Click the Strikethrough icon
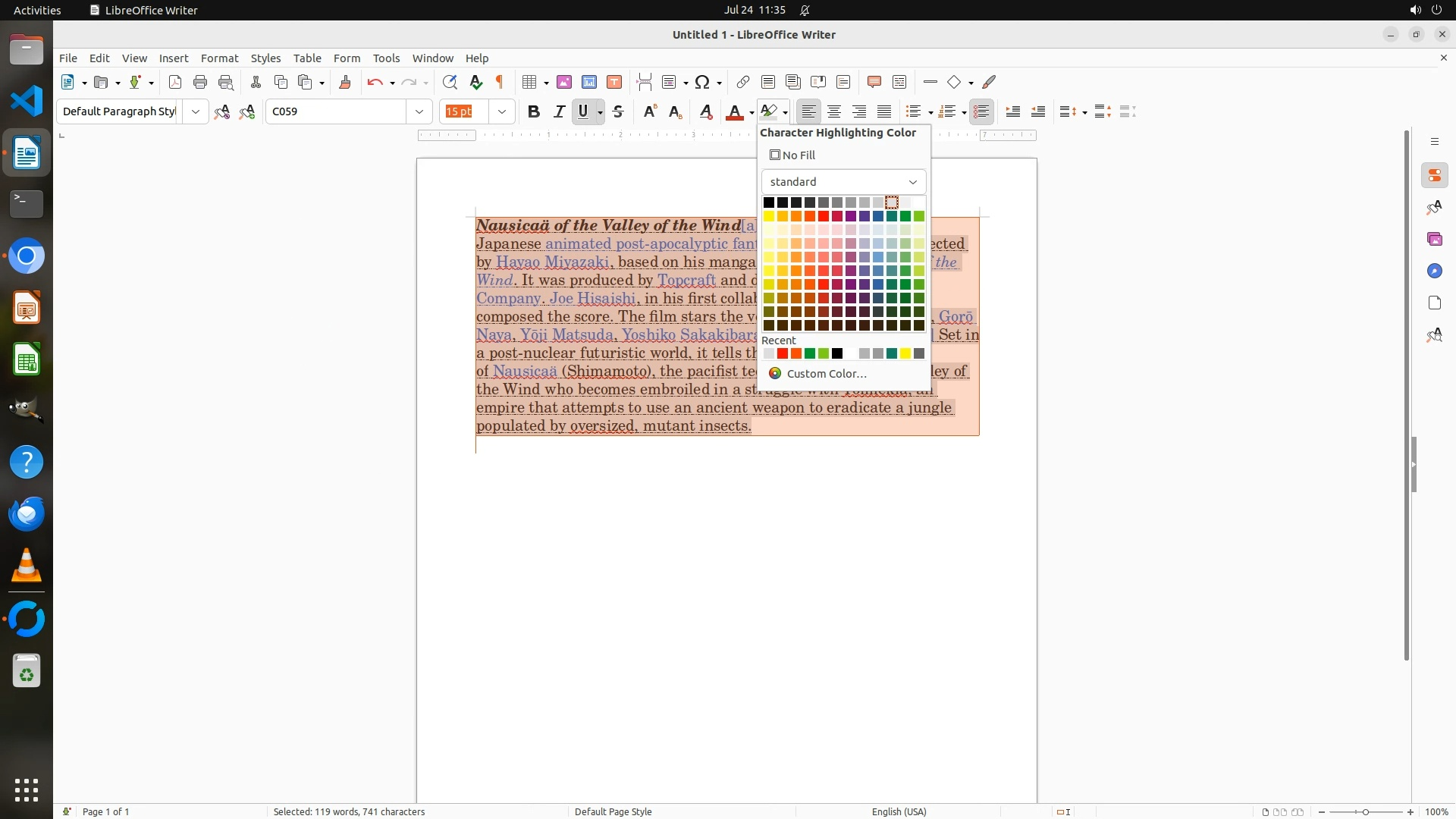 tap(618, 112)
